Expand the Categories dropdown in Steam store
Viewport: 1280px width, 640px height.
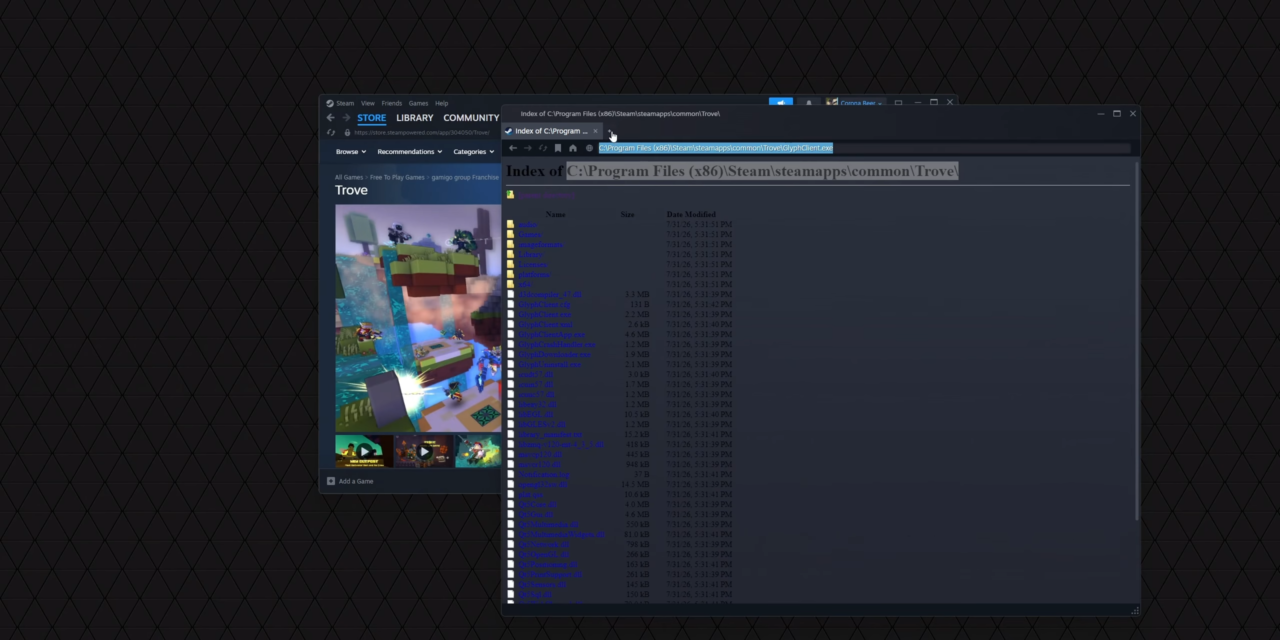click(474, 152)
